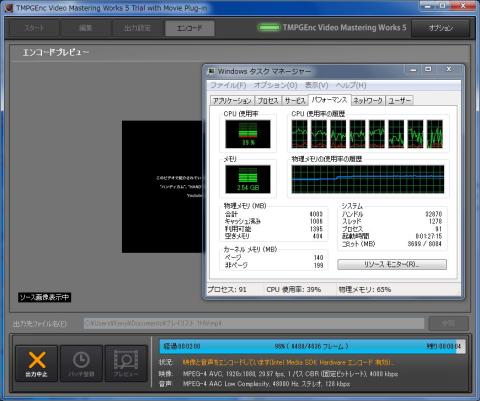Click the browse button beside output path
Screen dimensions: 480x401
click(448, 323)
